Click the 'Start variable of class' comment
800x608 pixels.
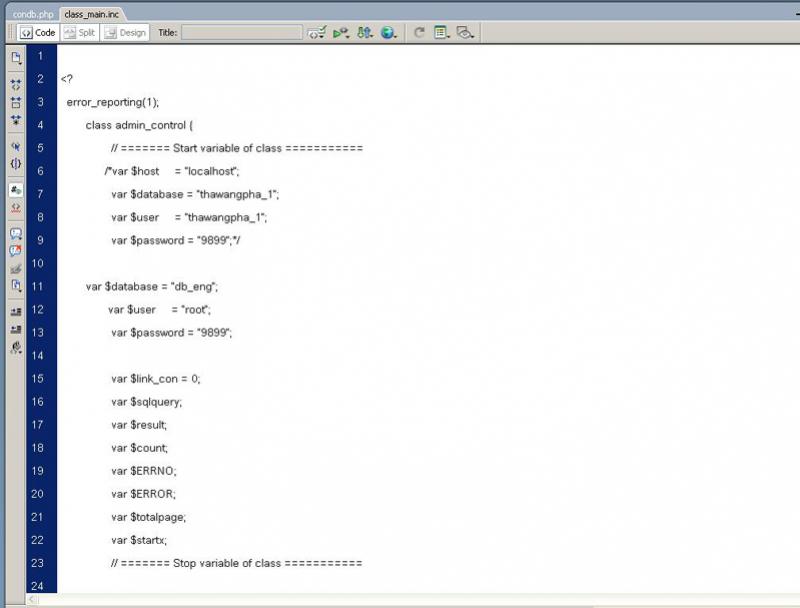[237, 148]
